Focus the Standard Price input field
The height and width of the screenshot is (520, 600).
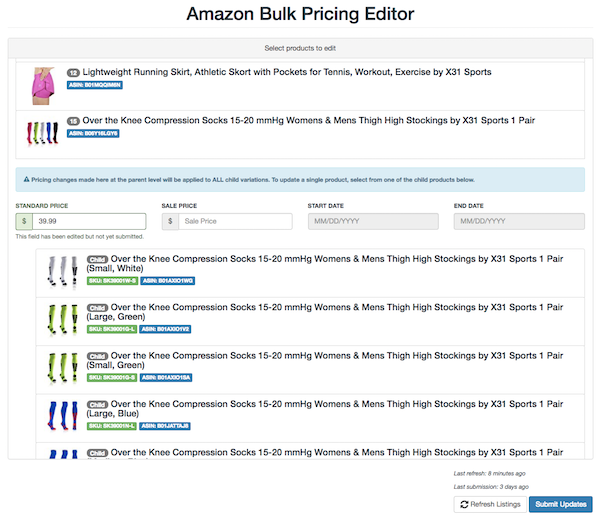89,221
